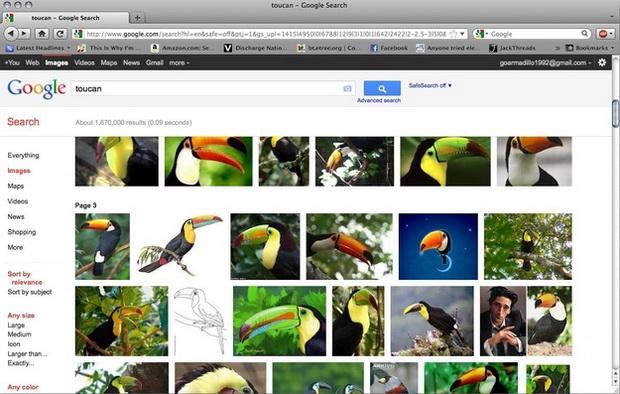Open a new tab with the plus button
Screen dimensions: 620x394
pyautogui.click(x=137, y=18)
